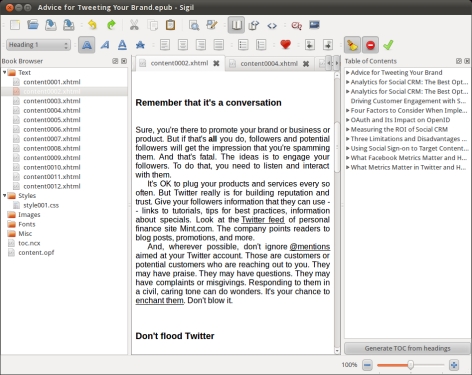The image size is (472, 375).
Task: Close the content0004.xhtml tab
Action: tap(306, 64)
